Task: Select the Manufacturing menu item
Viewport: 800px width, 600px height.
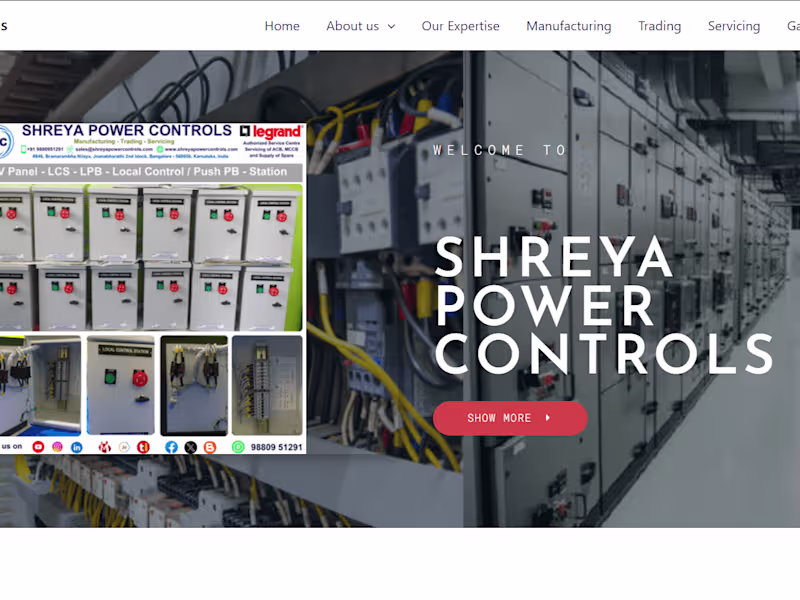Action: coord(569,26)
